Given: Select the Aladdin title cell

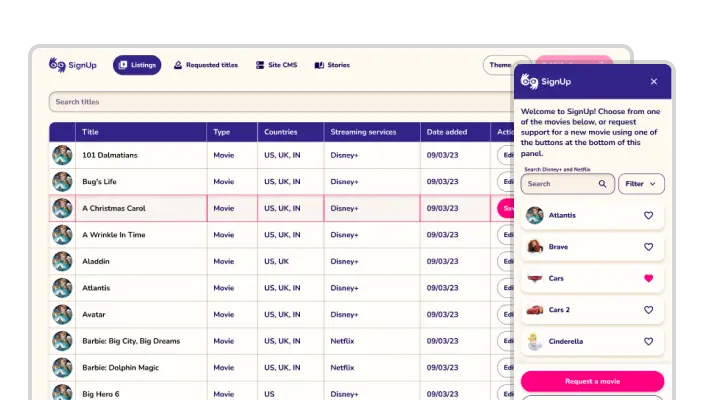Looking at the screenshot, I should coord(141,261).
